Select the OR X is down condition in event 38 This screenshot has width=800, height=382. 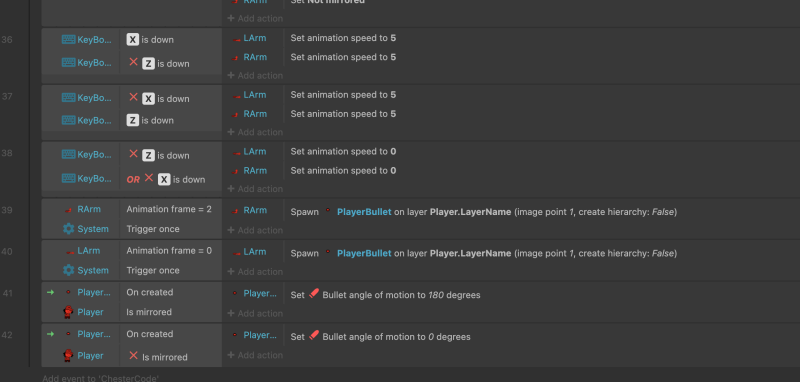point(166,179)
